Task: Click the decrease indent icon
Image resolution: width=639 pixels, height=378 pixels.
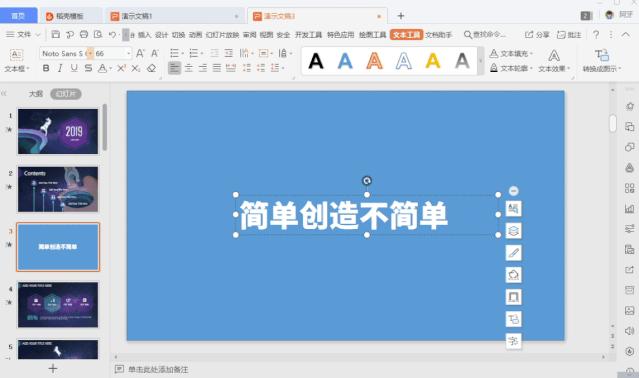Action: [x=215, y=53]
